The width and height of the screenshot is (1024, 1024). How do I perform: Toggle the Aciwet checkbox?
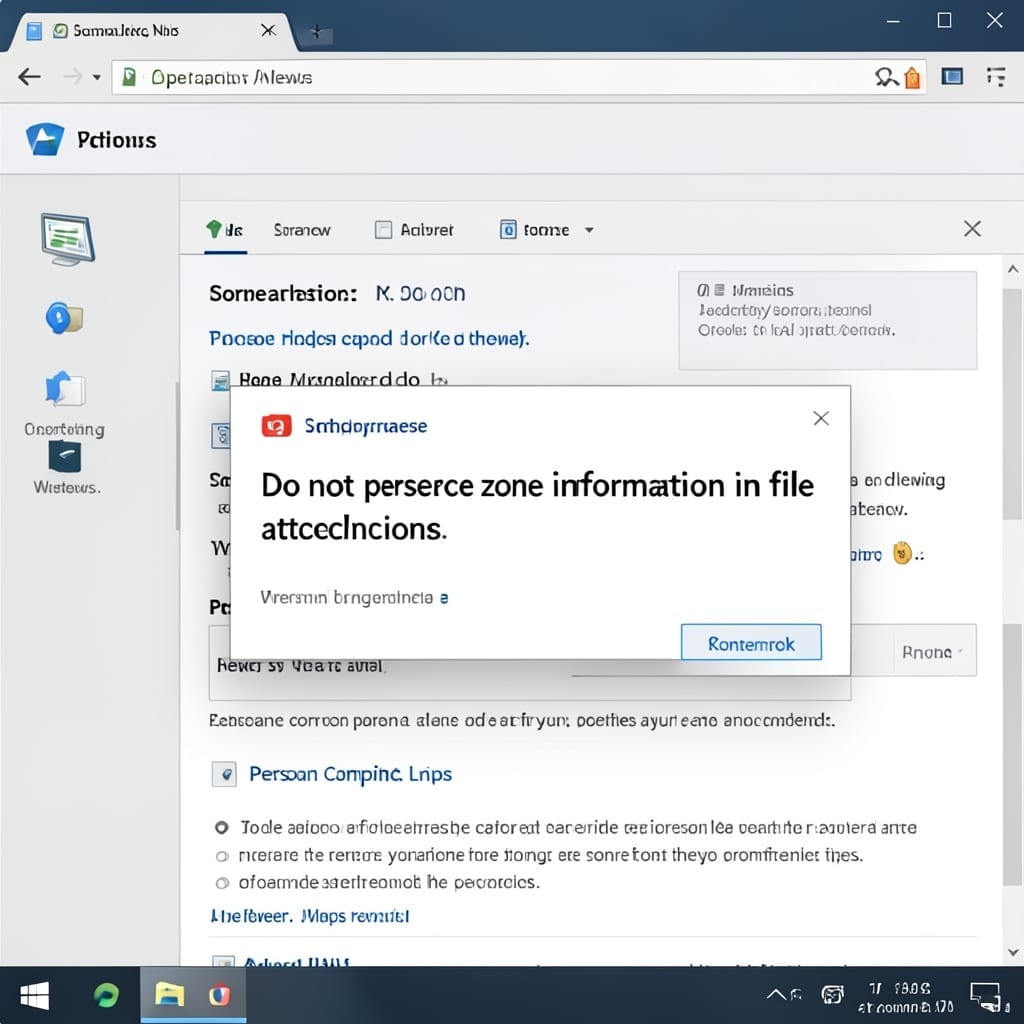coord(383,230)
